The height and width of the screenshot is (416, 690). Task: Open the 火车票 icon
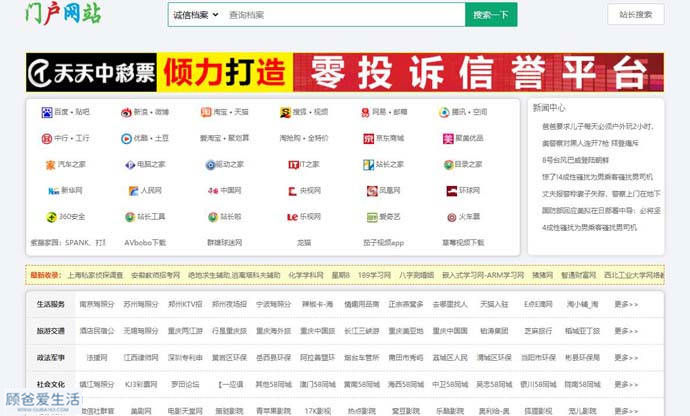(451, 217)
